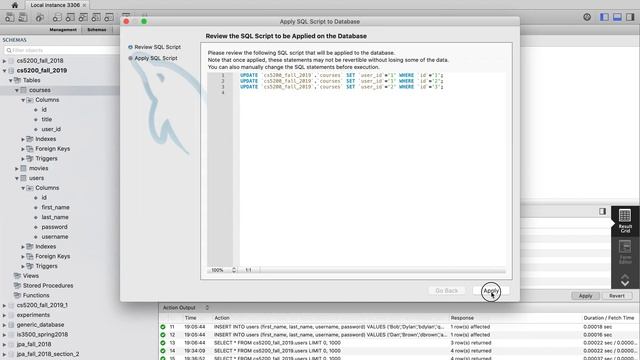Select the generic_database schema

pos(40,325)
